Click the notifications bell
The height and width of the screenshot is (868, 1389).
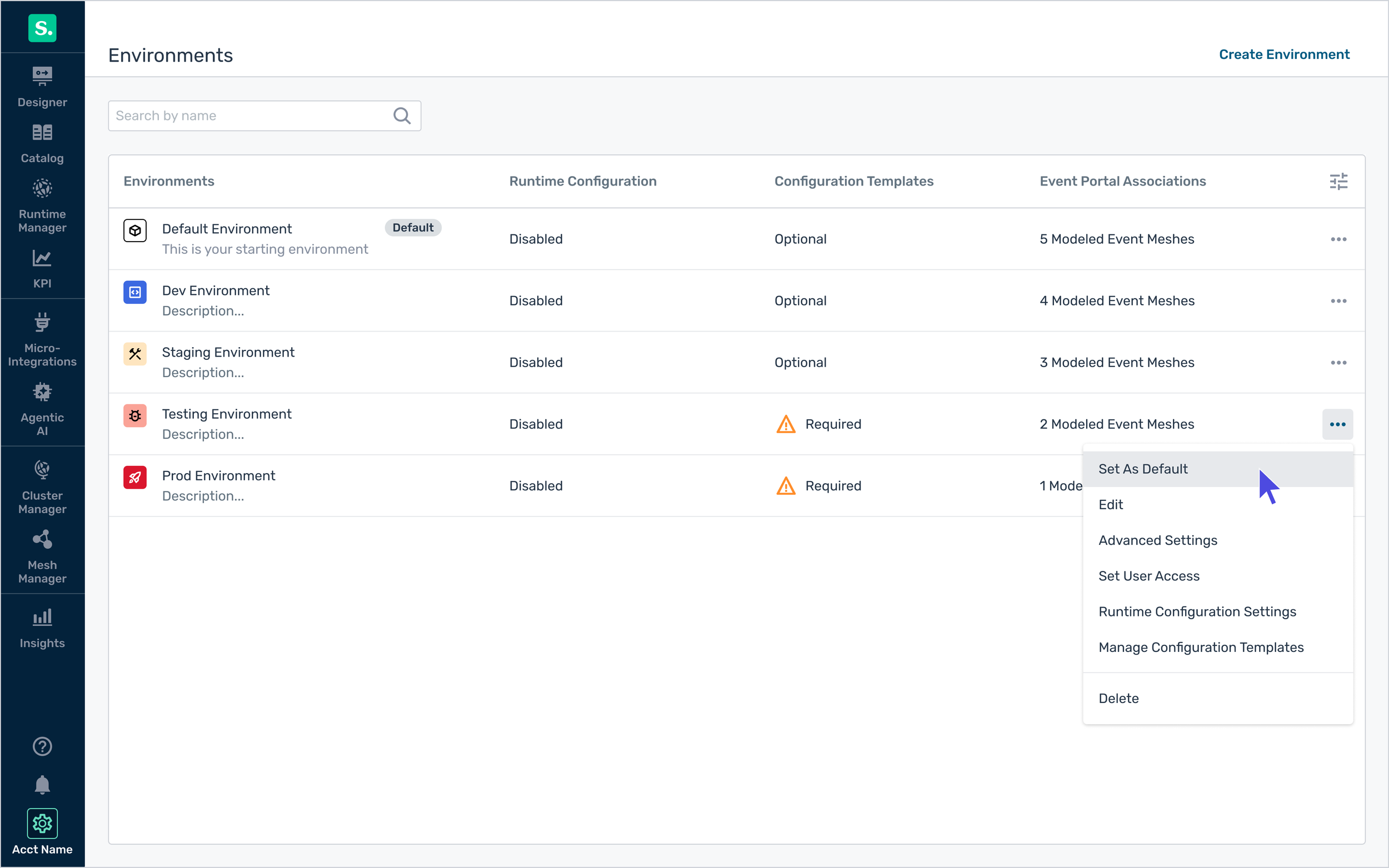(42, 785)
